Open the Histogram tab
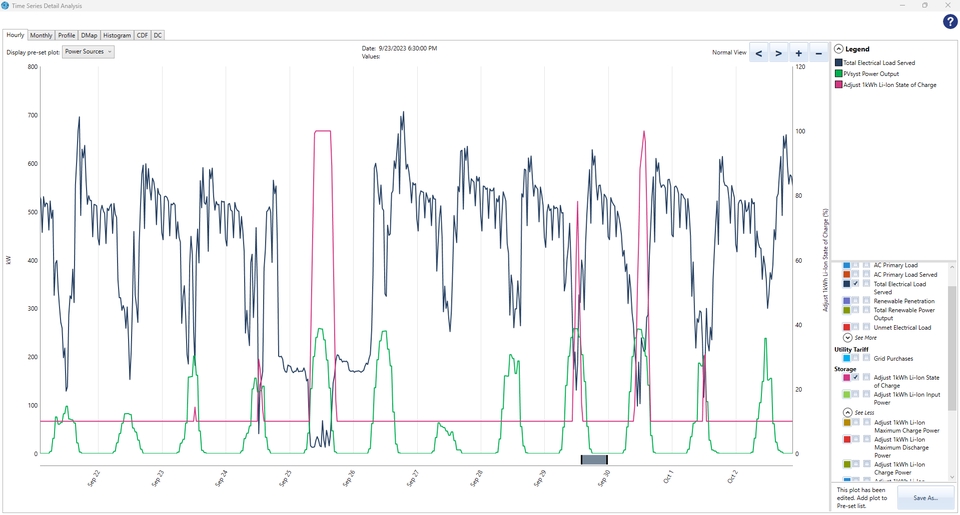The width and height of the screenshot is (960, 515). (x=117, y=36)
